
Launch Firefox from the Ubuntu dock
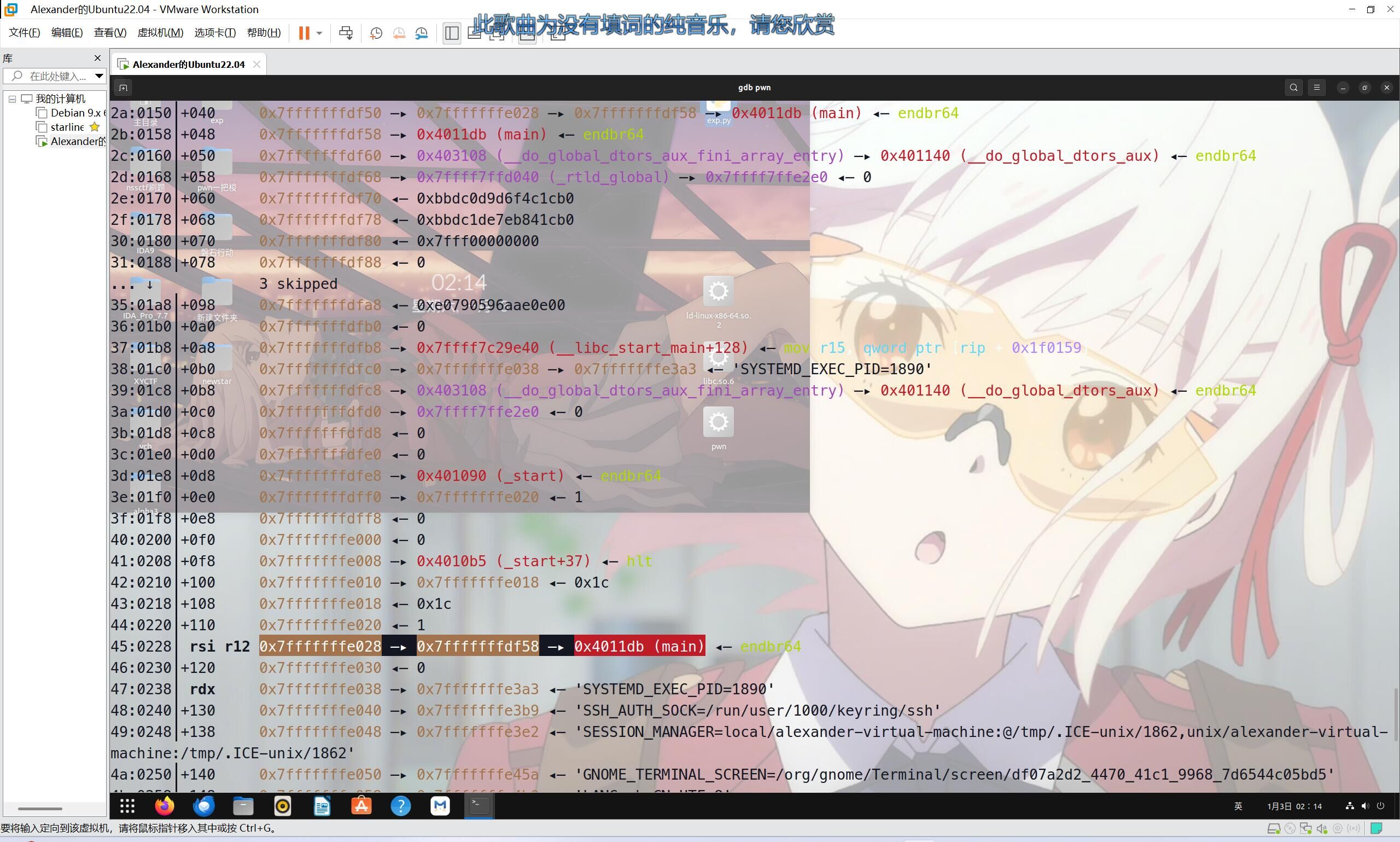165,806
